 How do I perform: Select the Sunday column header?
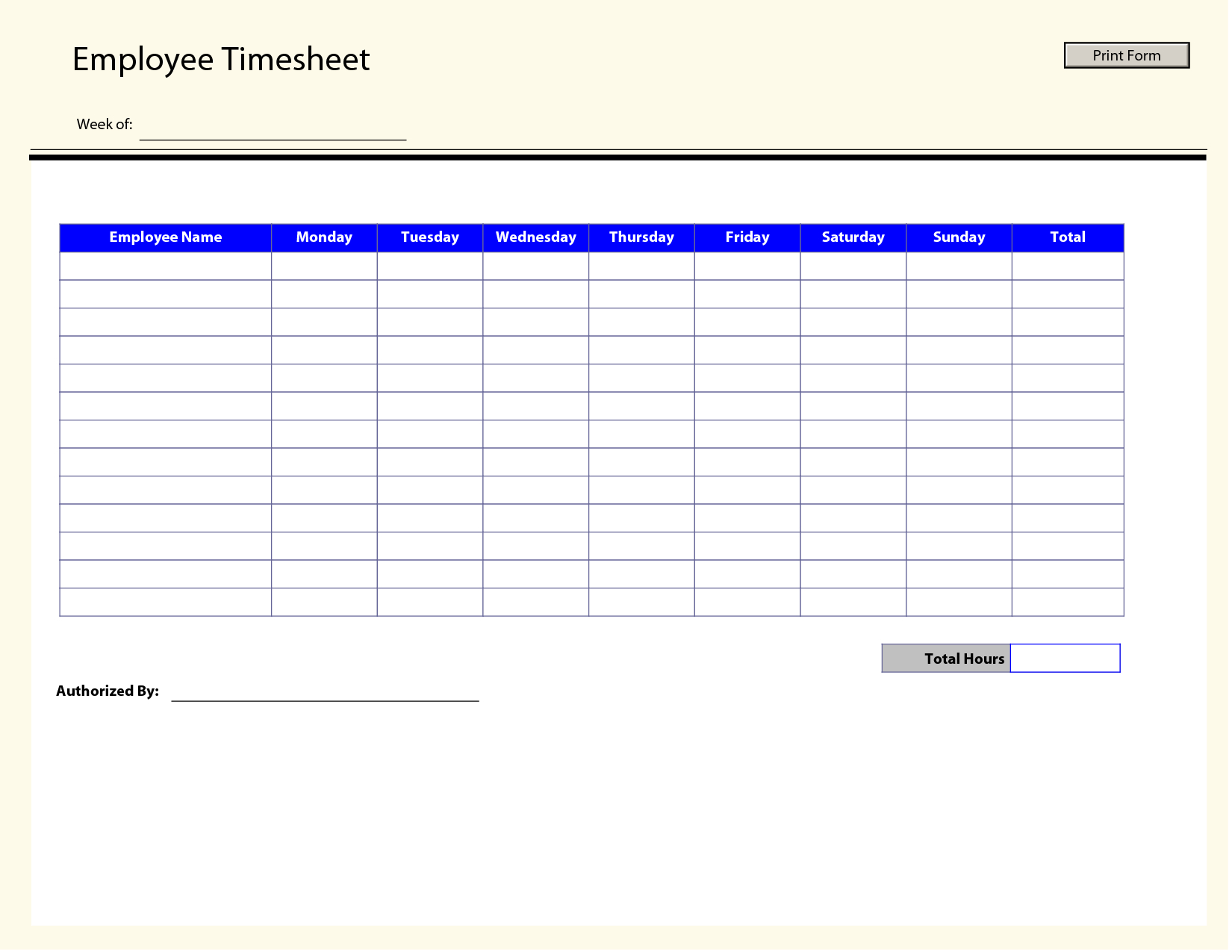coord(958,237)
